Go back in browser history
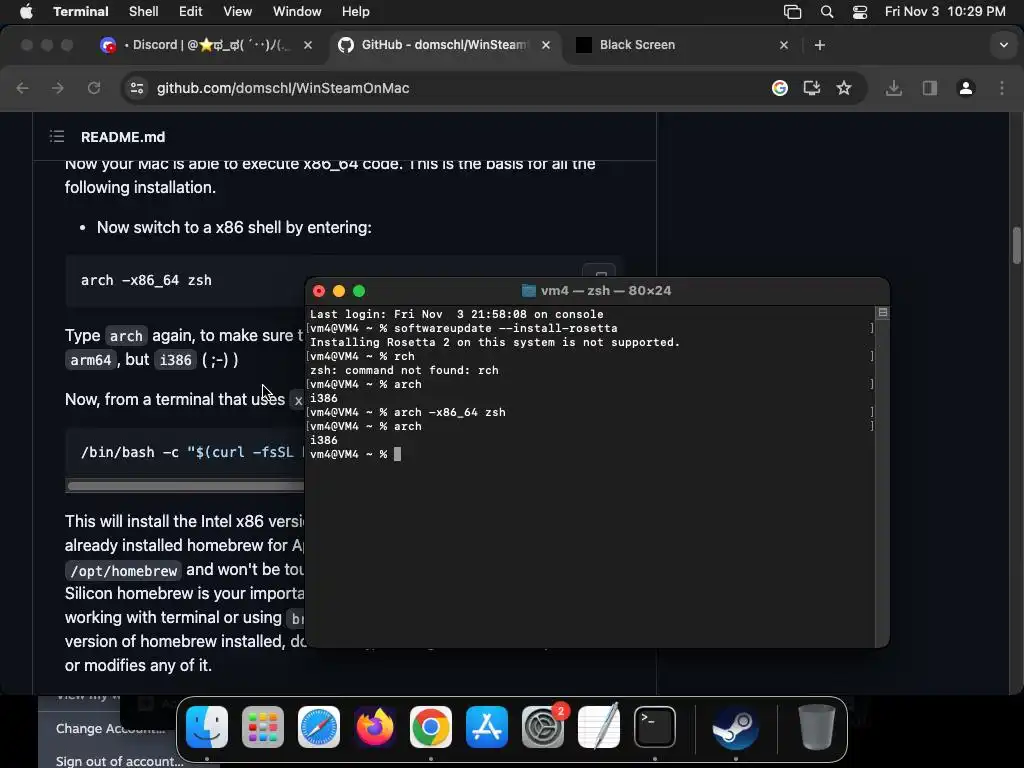 (22, 88)
